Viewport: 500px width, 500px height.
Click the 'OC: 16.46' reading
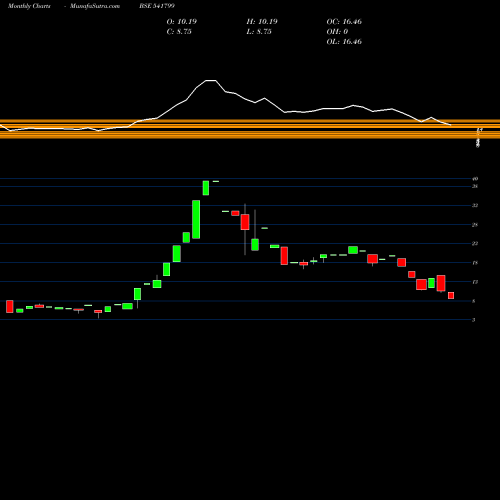(x=344, y=21)
